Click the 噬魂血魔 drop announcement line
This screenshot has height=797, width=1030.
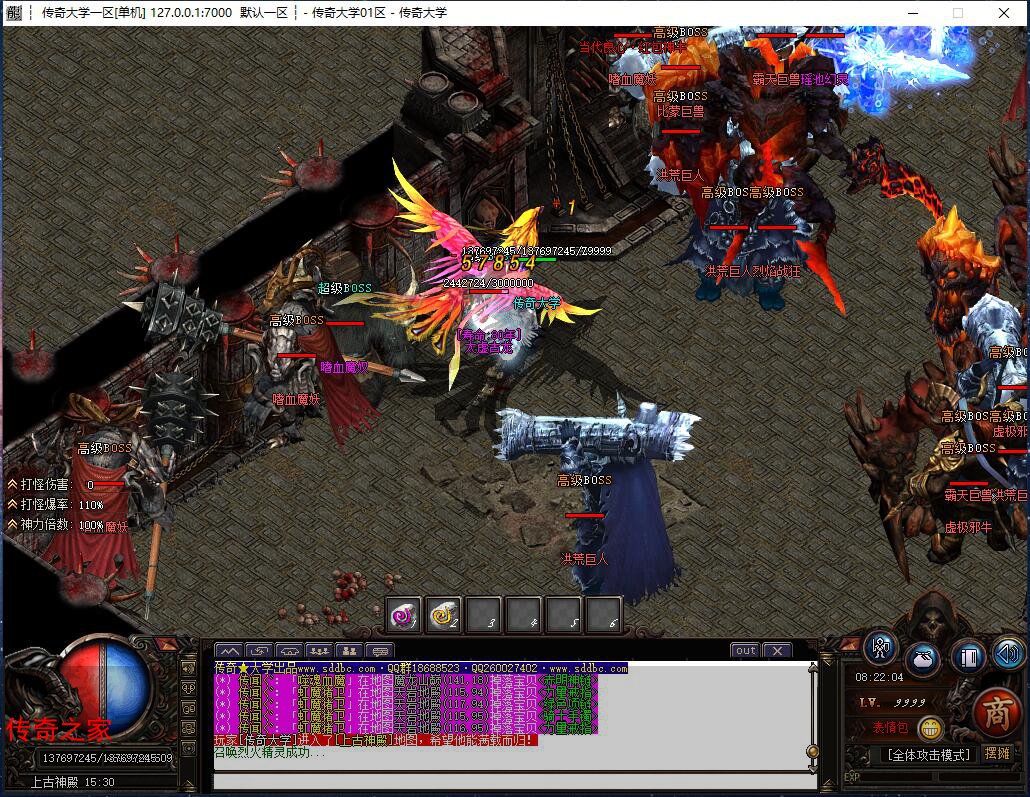tap(406, 680)
